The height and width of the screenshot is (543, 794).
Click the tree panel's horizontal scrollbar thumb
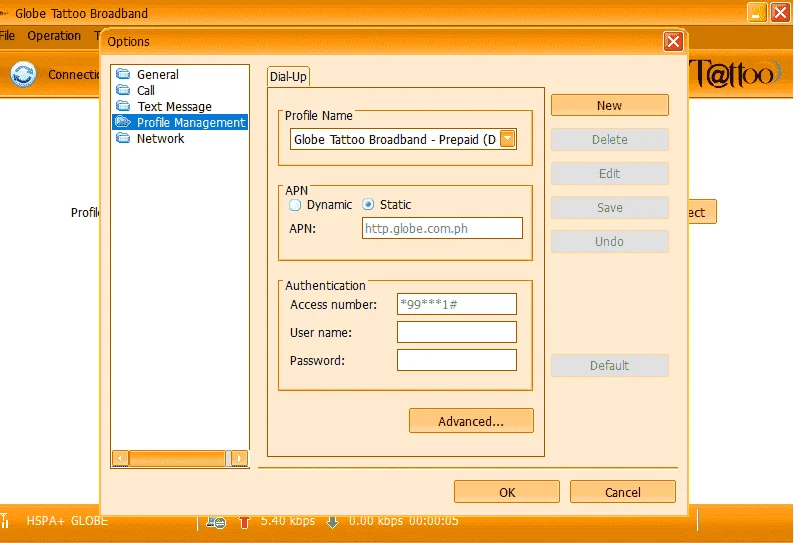(x=178, y=458)
